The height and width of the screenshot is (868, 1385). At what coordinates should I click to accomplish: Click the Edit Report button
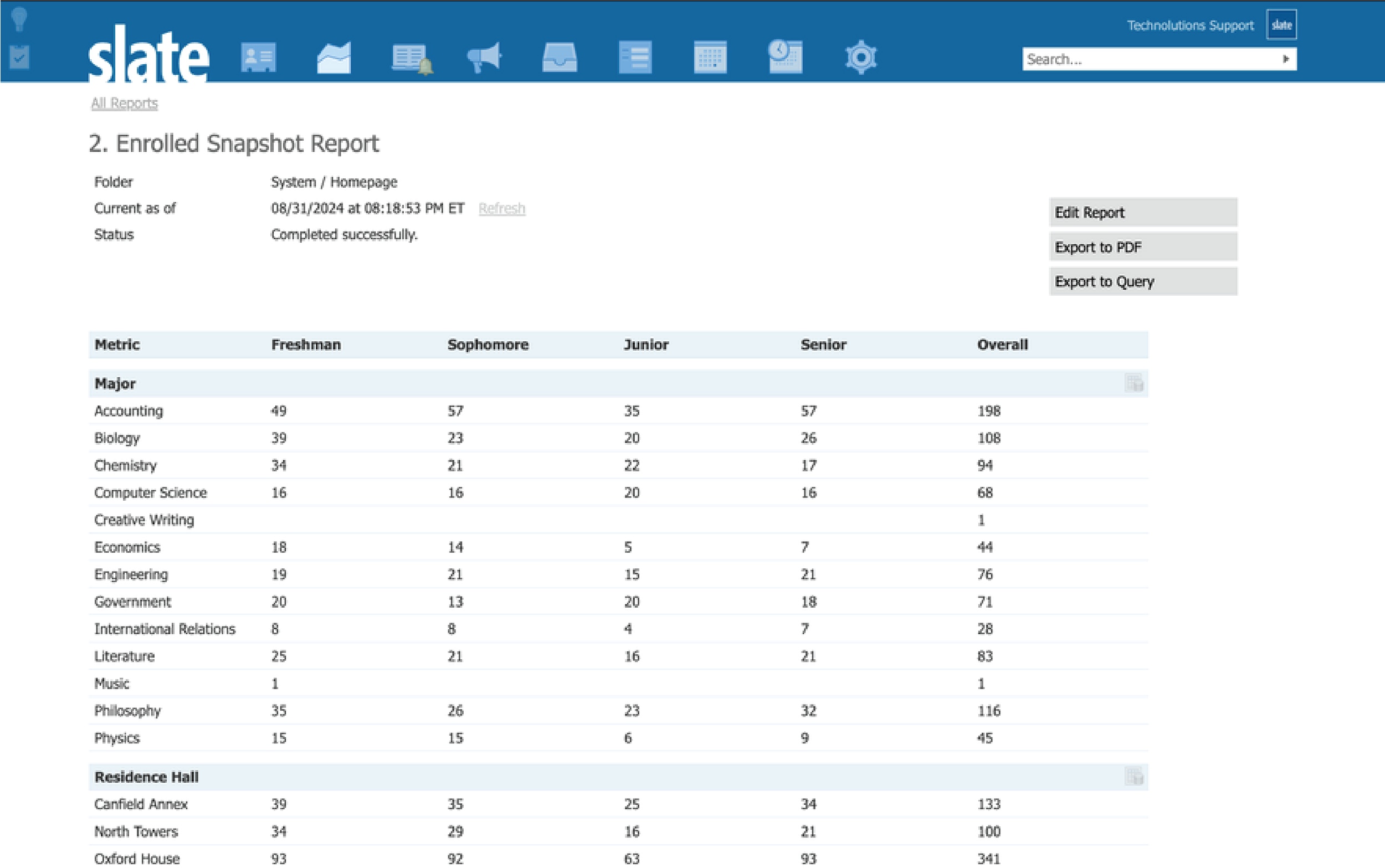click(1142, 212)
